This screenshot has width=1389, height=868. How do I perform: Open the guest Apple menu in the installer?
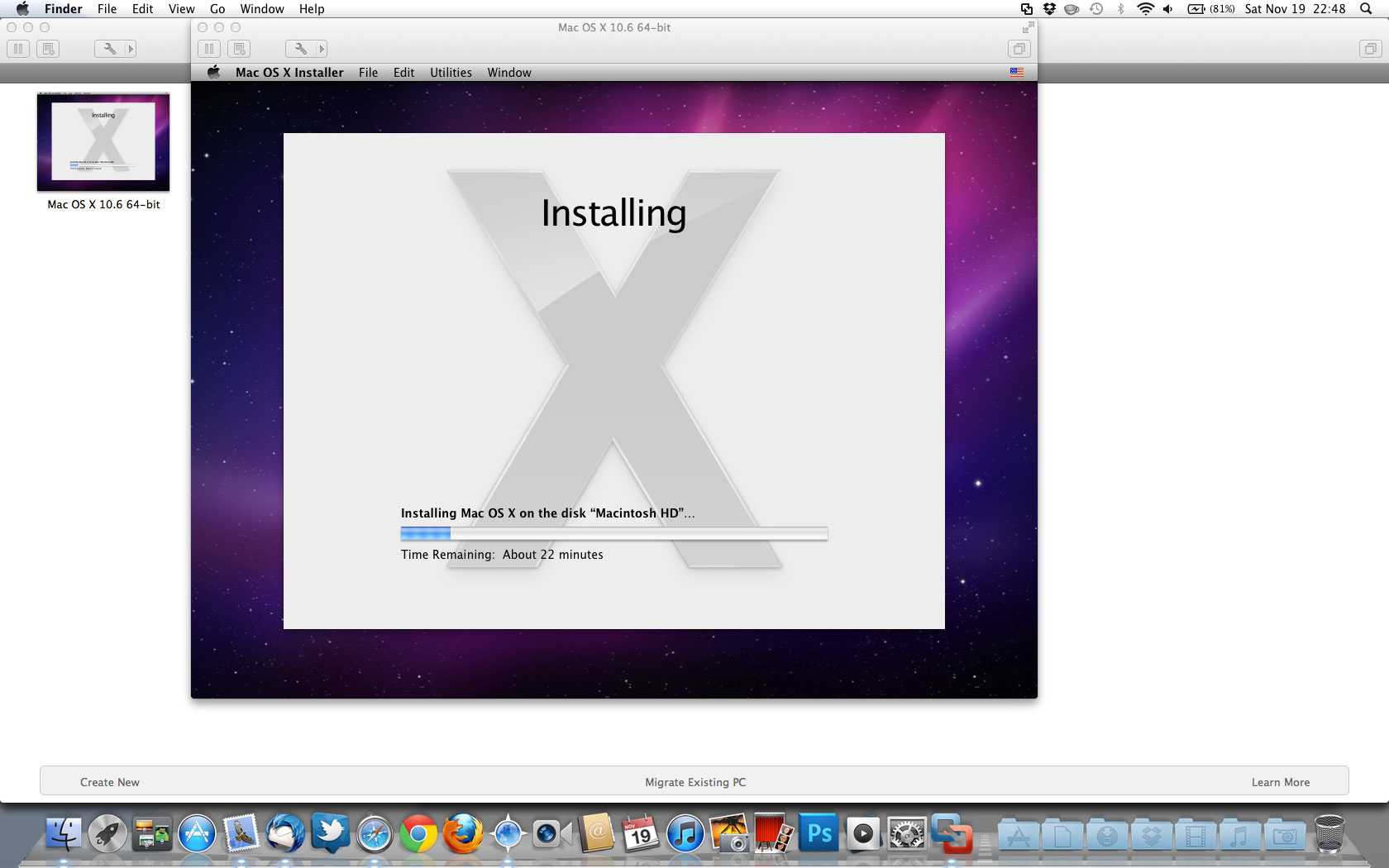(213, 72)
